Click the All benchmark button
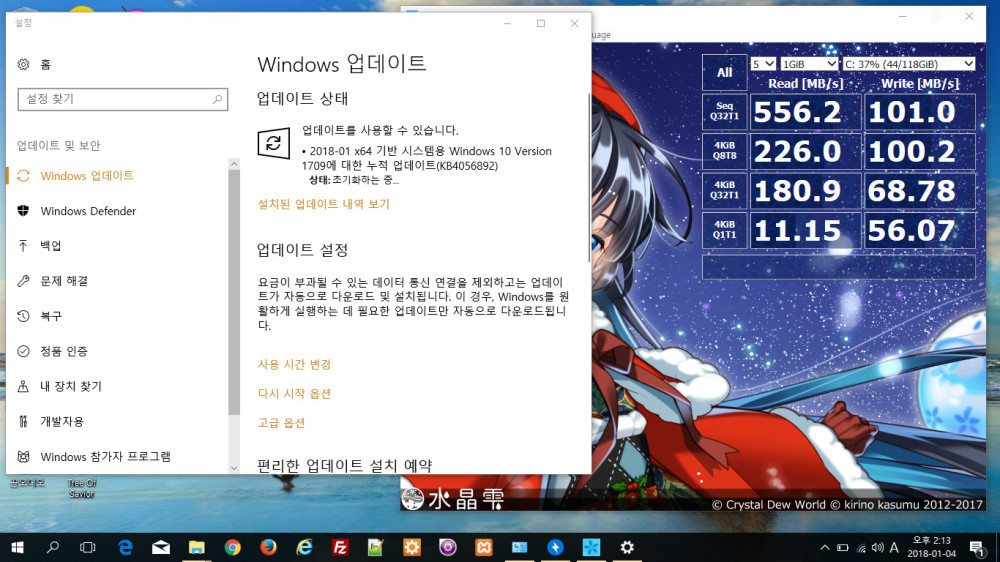The width and height of the screenshot is (1000, 562). [724, 72]
